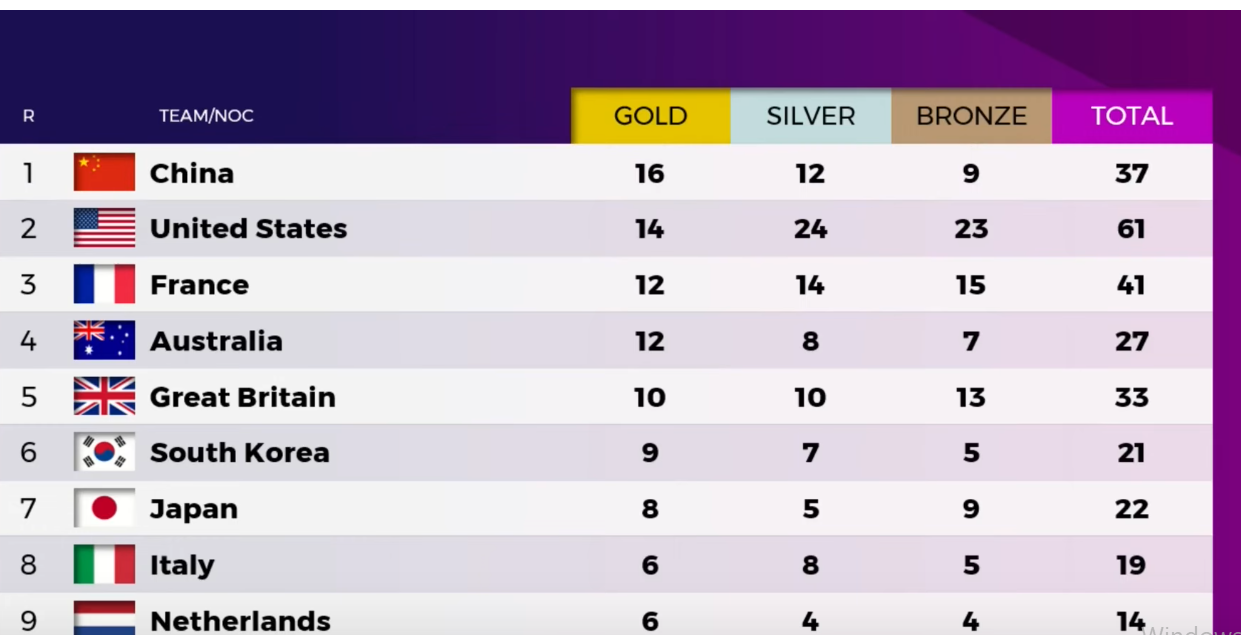Viewport: 1241px width, 635px height.
Task: Click the Japan flag icon
Action: pyautogui.click(x=104, y=508)
